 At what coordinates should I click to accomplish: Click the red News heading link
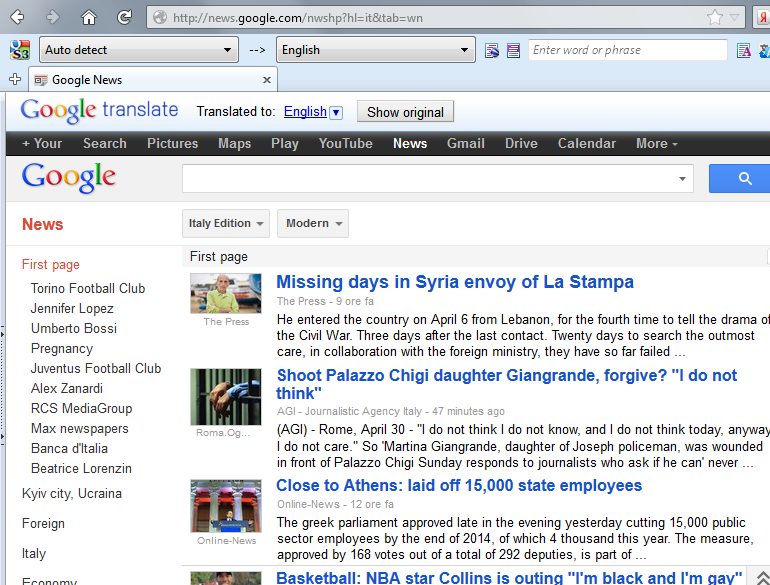tap(42, 224)
